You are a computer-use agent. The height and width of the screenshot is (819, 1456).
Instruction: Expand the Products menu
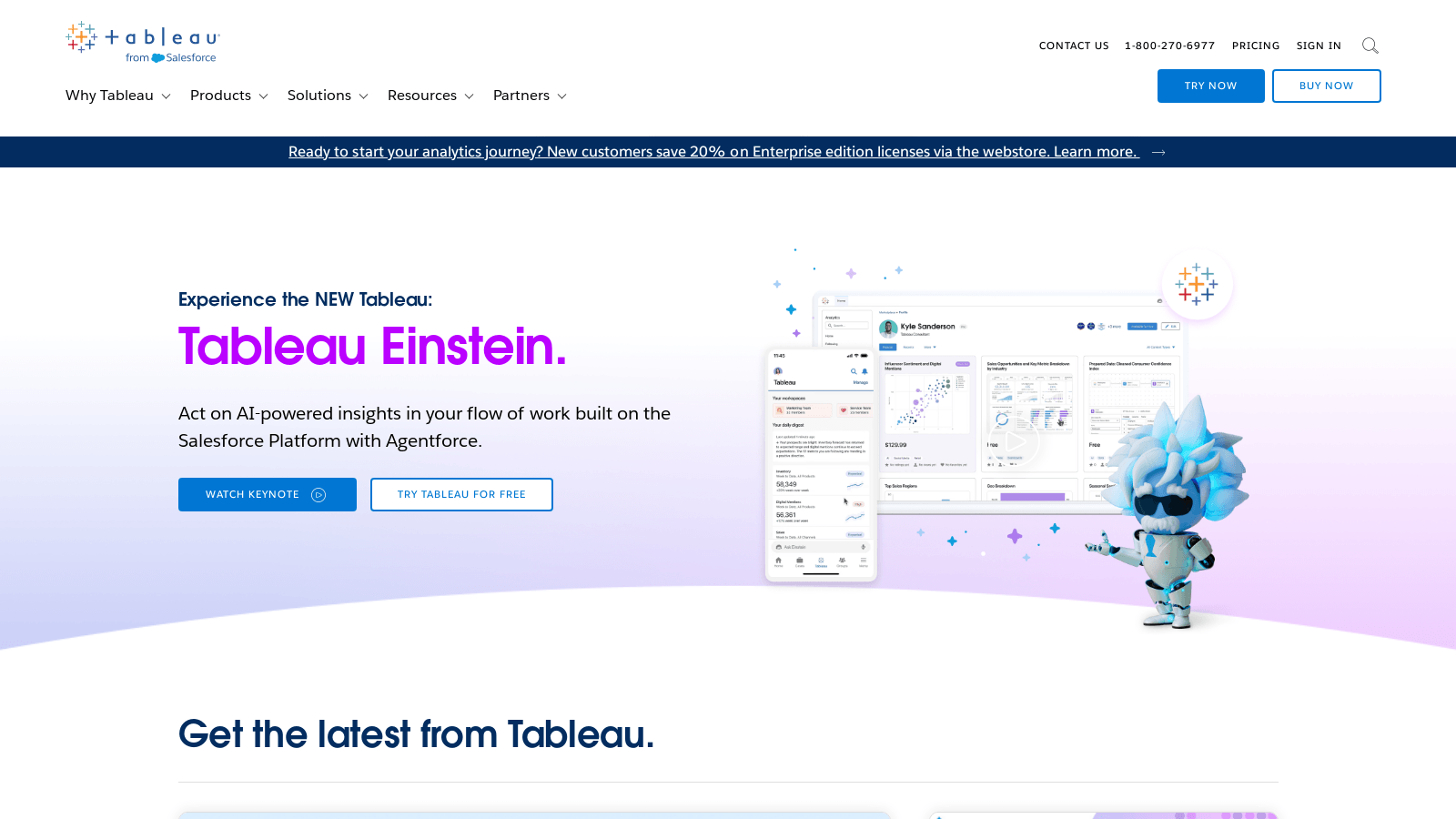[229, 96]
